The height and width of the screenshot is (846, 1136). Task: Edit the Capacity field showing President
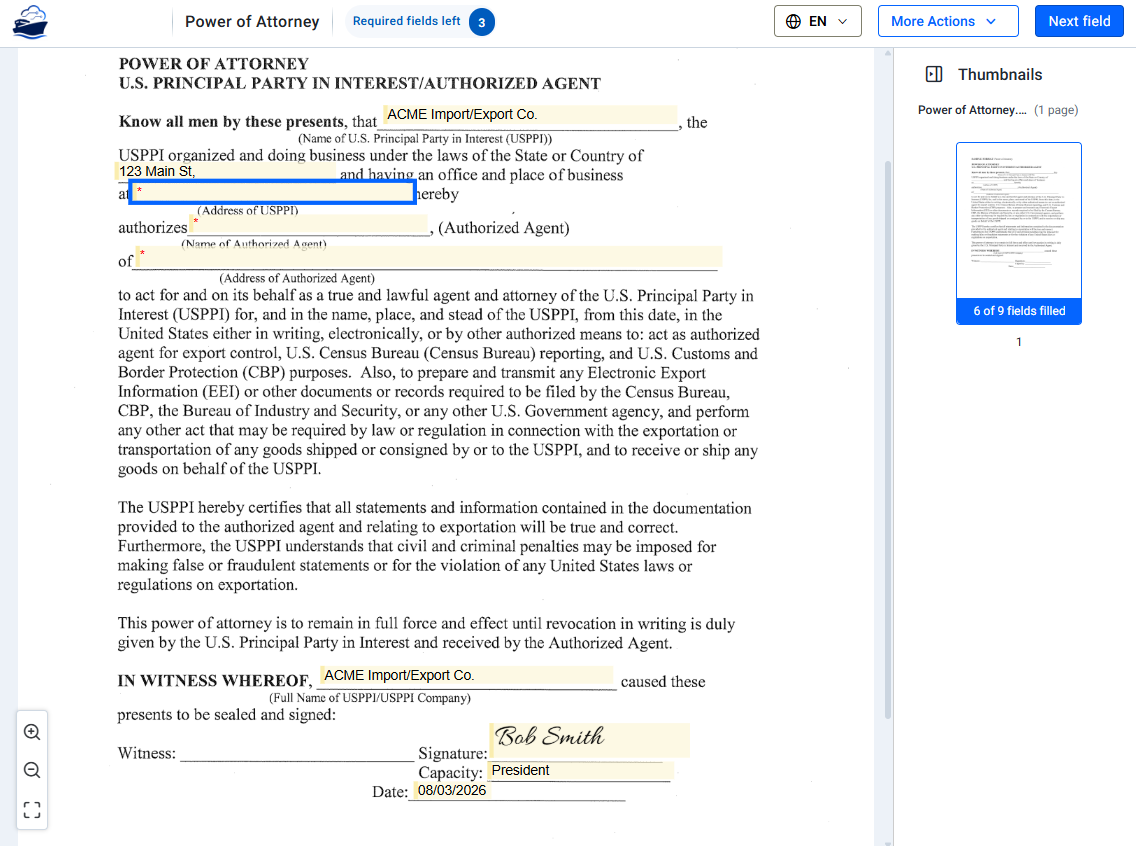[580, 770]
